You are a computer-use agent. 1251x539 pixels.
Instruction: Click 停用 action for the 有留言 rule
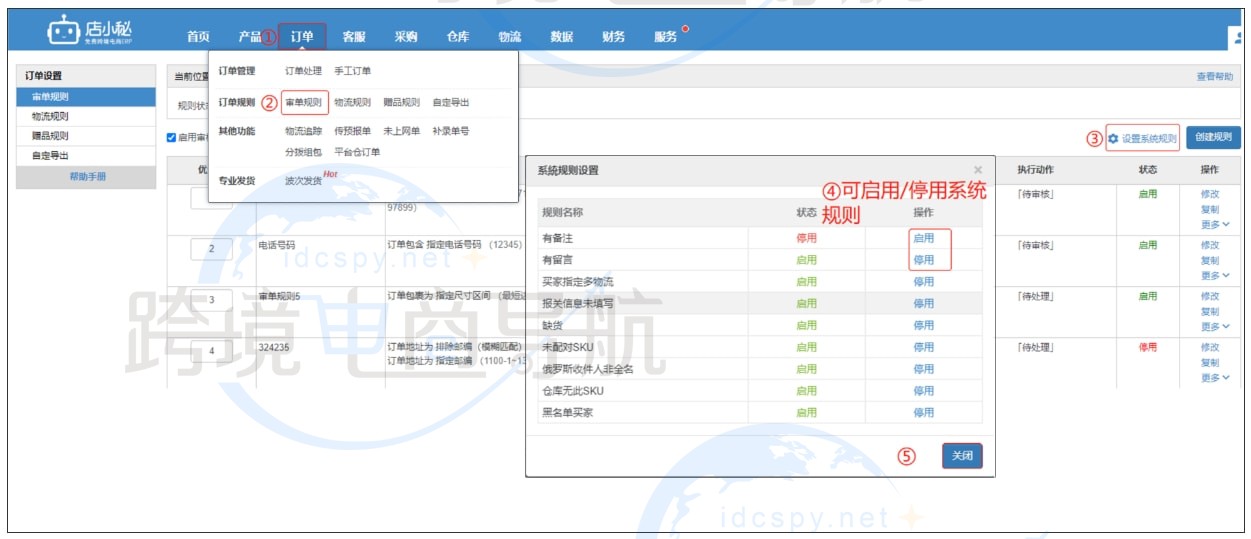[x=923, y=260]
